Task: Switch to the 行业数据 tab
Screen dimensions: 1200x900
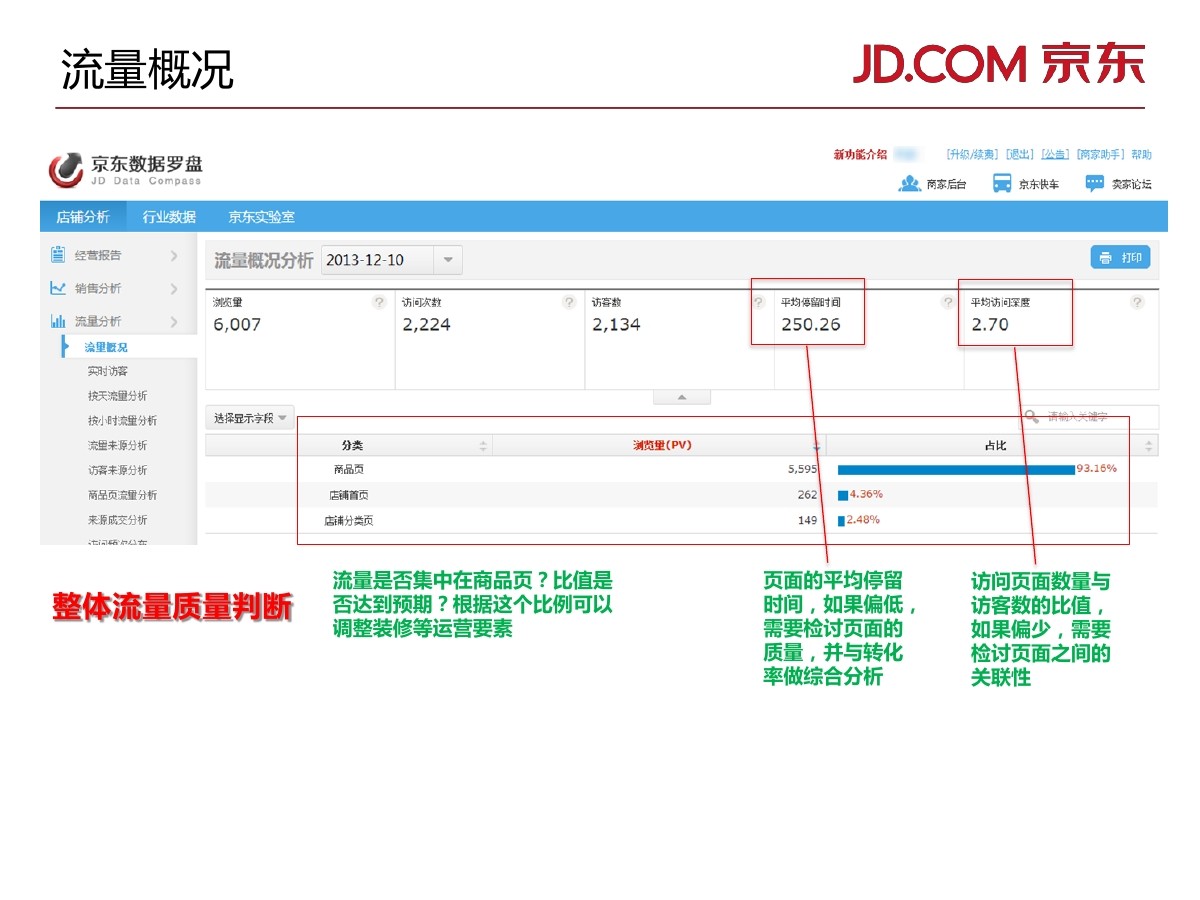Action: click(x=169, y=217)
